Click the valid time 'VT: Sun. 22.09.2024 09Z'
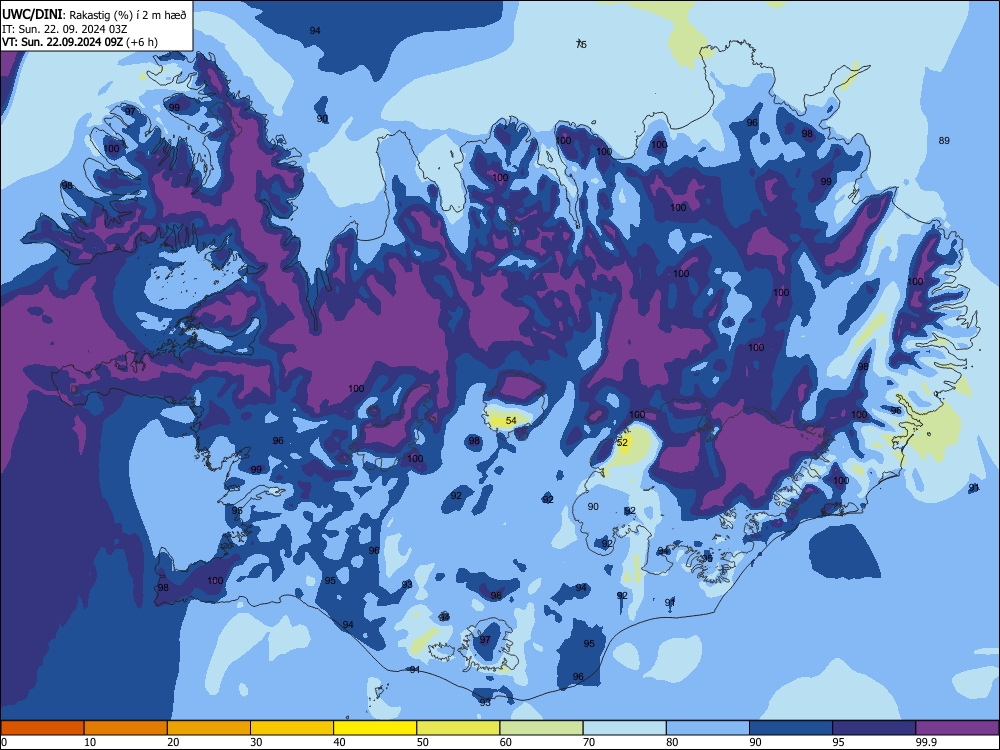The width and height of the screenshot is (1000, 750). (63, 42)
